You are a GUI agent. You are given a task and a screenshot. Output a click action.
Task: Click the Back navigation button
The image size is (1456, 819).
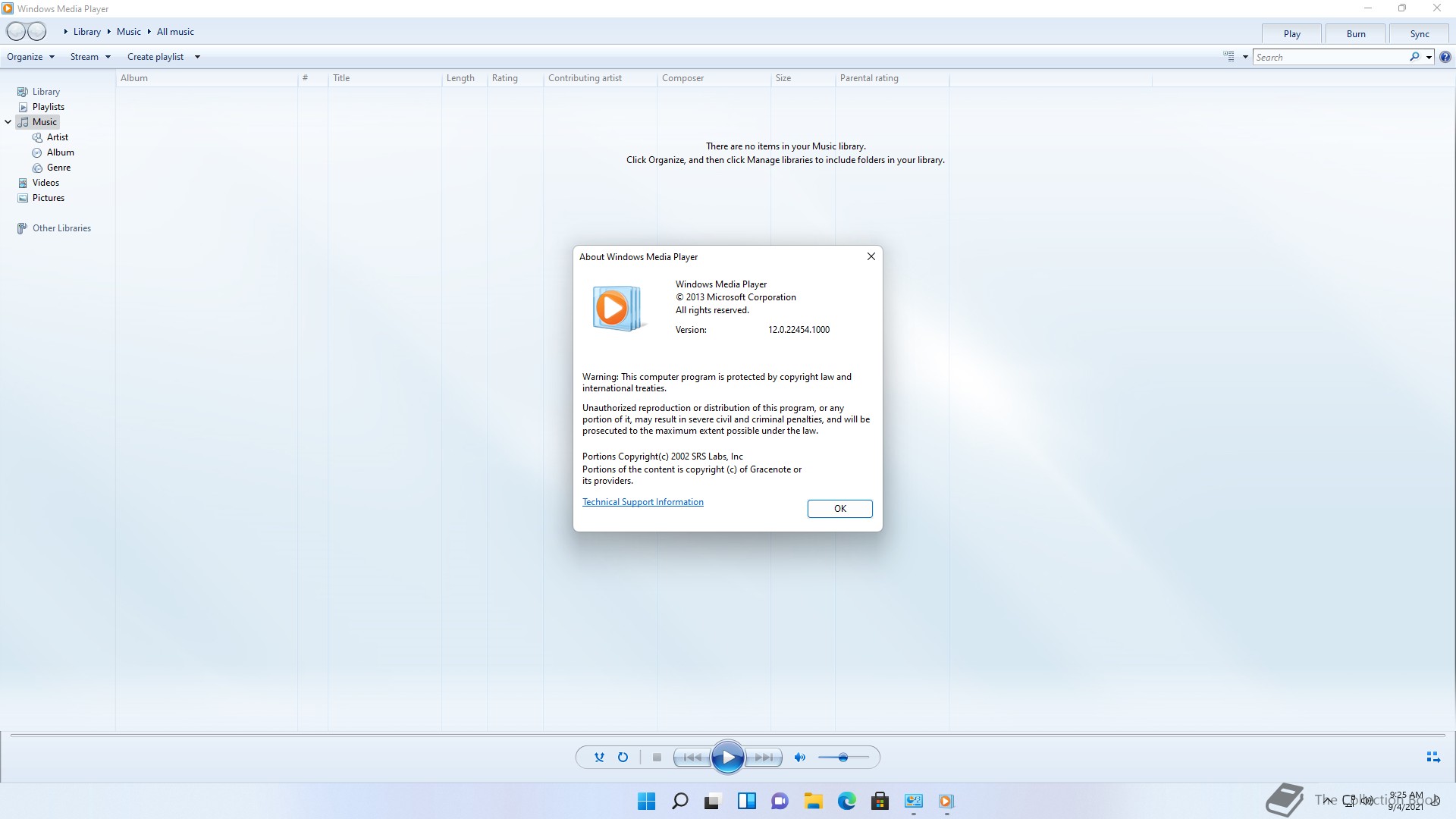pyautogui.click(x=16, y=31)
